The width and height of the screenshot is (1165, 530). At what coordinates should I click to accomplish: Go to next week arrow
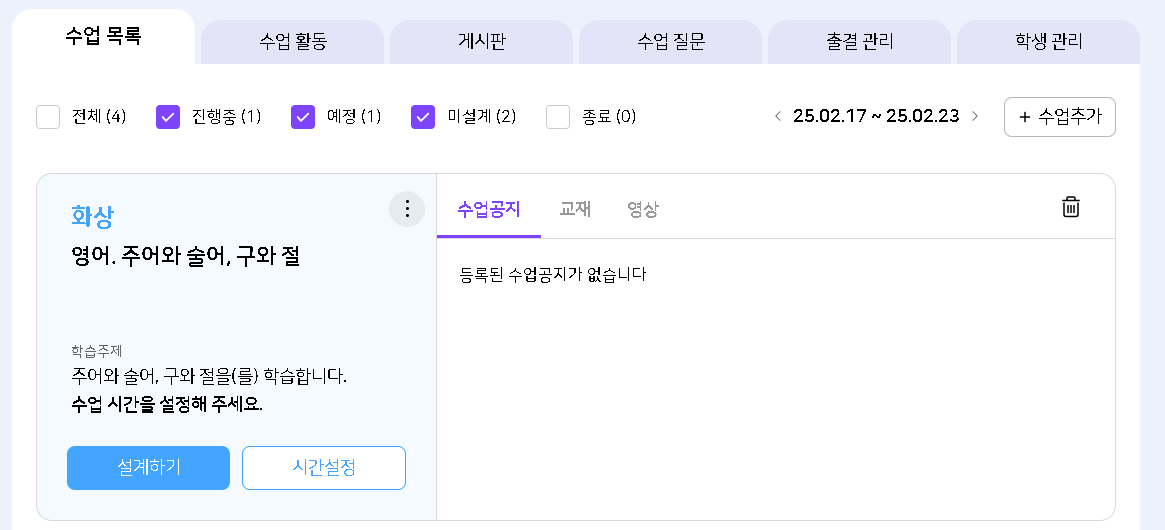975,117
